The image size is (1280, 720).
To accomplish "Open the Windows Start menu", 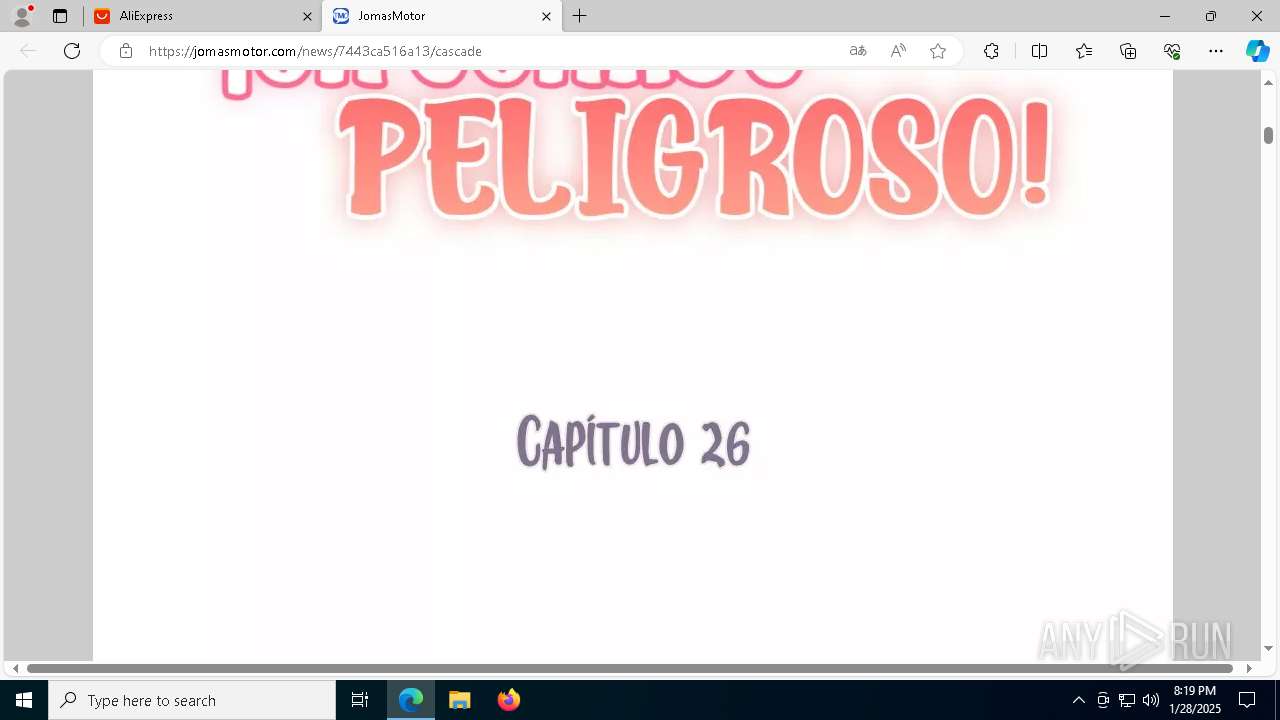I will point(24,700).
